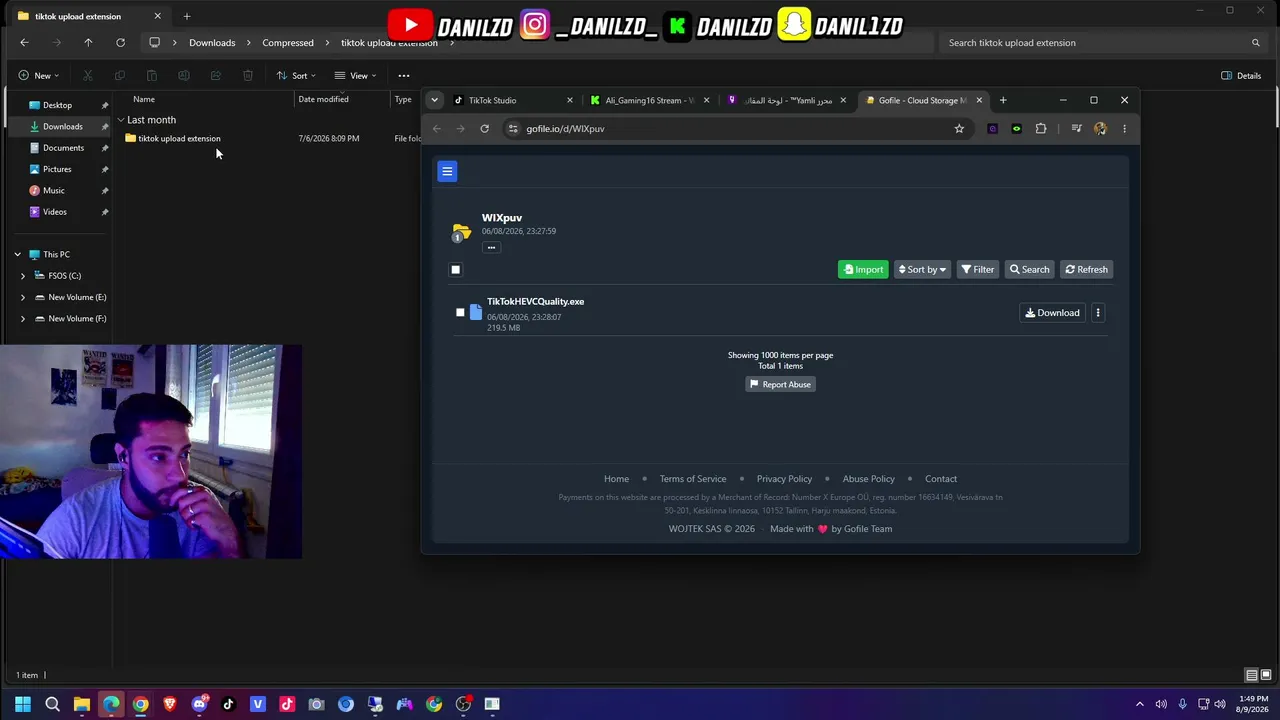Open the Filter button on Gofile
The width and height of the screenshot is (1280, 720).
[x=978, y=269]
